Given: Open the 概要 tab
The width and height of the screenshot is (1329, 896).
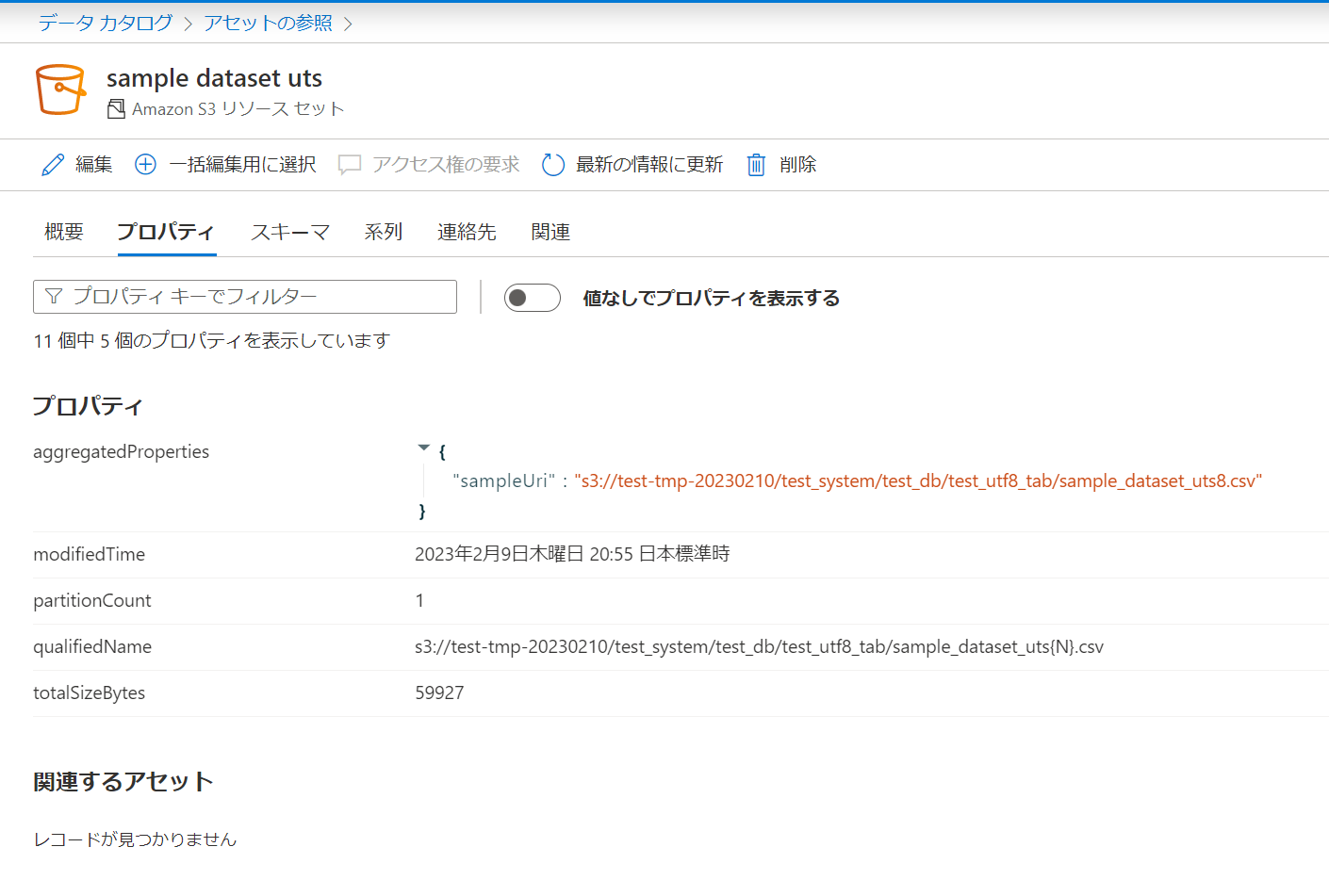Looking at the screenshot, I should (64, 232).
